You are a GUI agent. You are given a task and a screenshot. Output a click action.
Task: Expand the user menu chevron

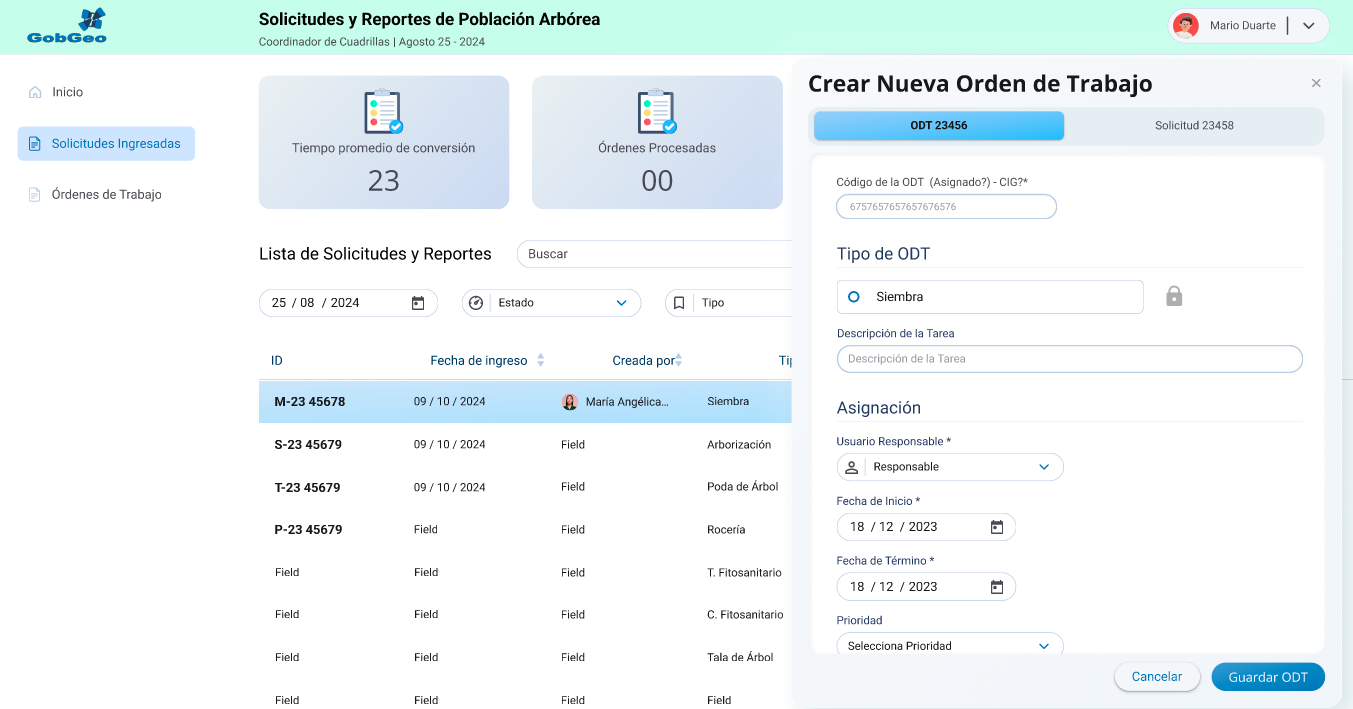click(1308, 26)
